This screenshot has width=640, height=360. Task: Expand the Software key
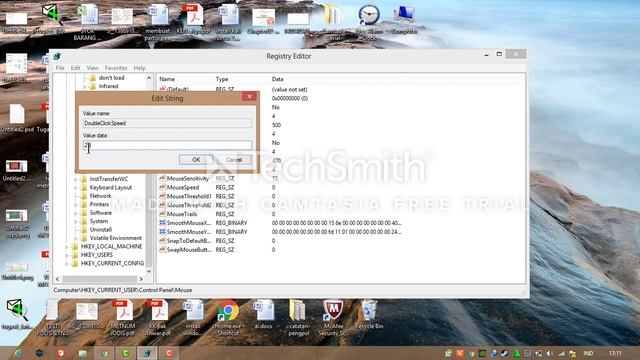click(76, 213)
